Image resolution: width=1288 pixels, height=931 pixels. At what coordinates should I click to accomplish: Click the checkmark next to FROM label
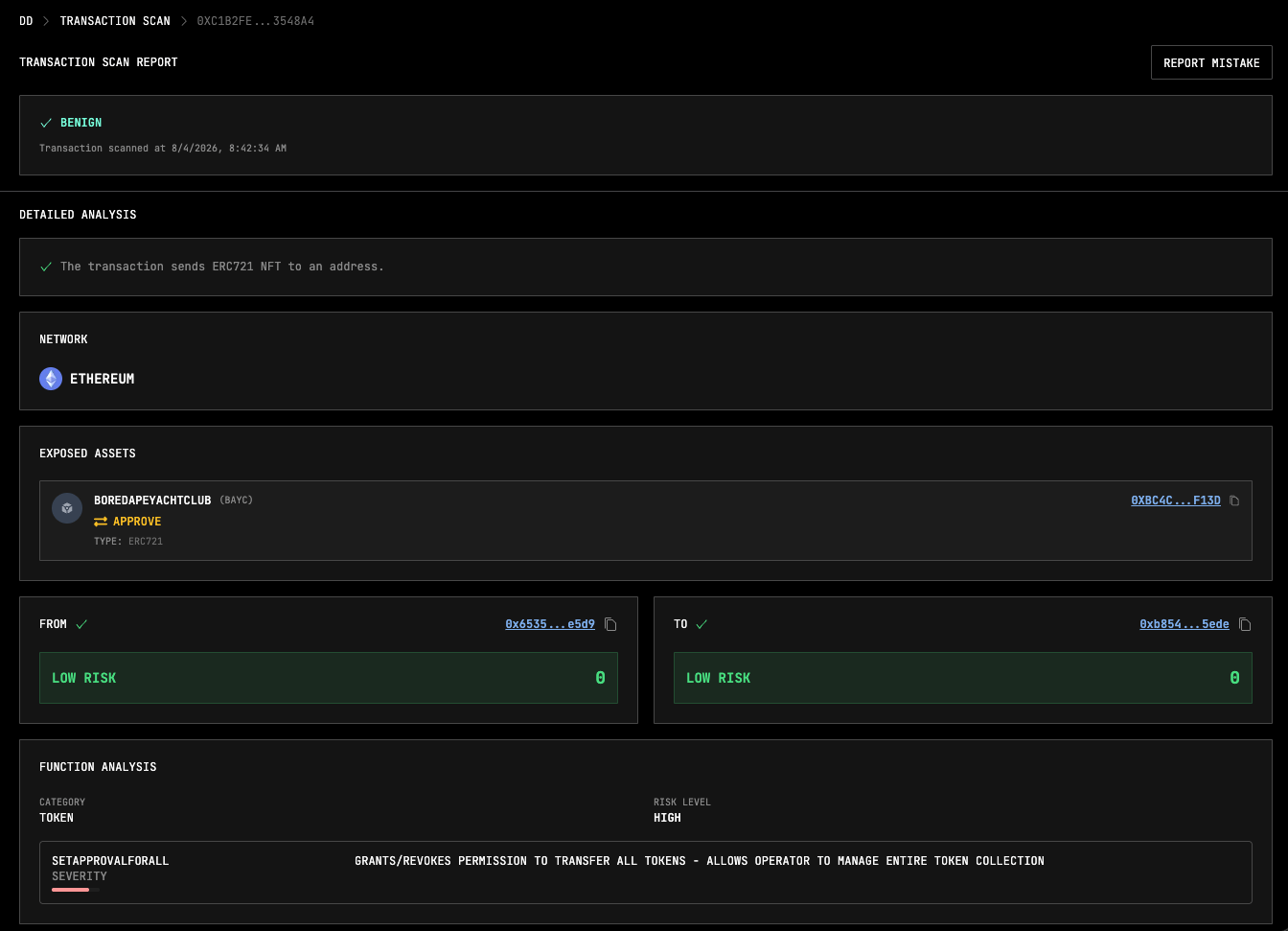tap(81, 624)
